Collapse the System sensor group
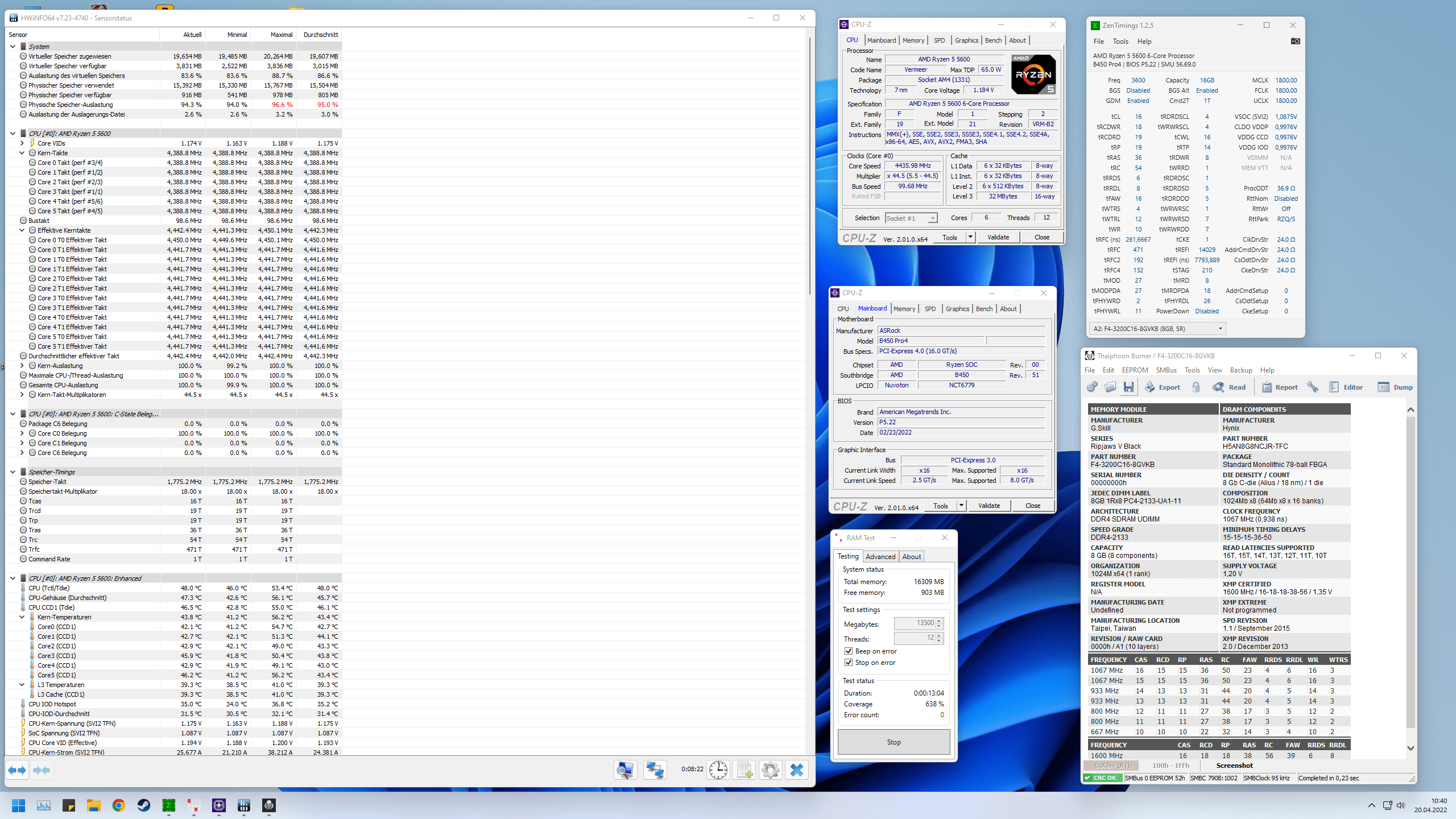The width and height of the screenshot is (1456, 819). [x=13, y=47]
